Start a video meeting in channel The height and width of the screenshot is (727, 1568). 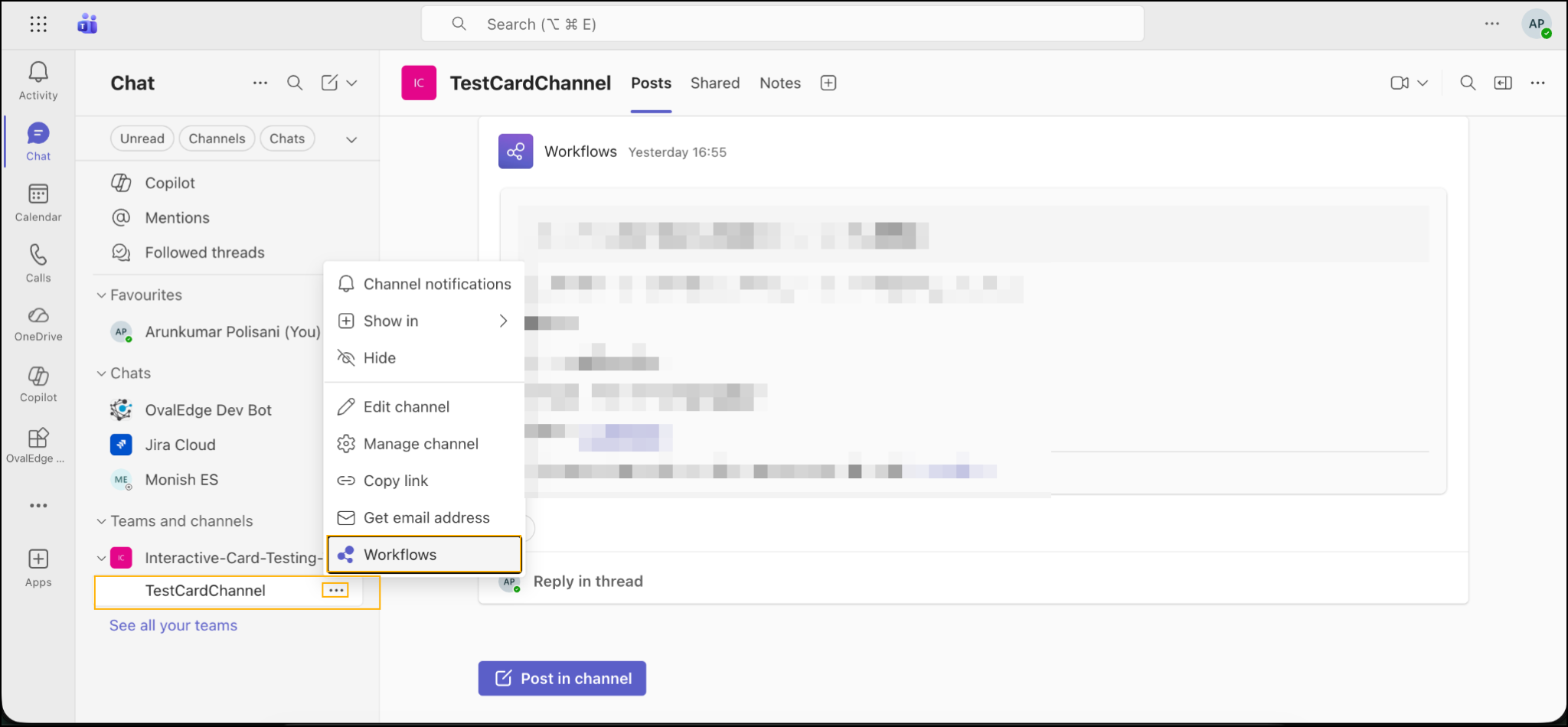[1400, 83]
